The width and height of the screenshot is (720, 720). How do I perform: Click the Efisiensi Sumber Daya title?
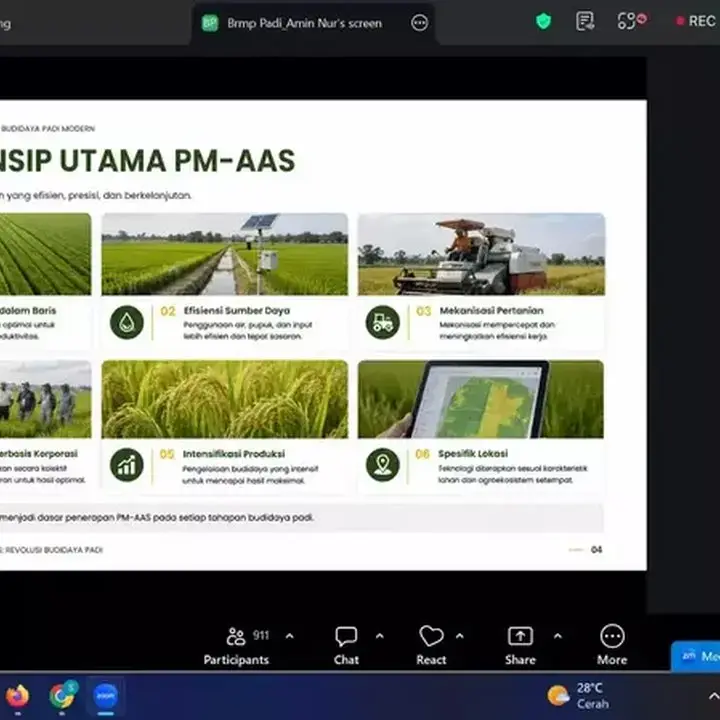click(x=237, y=310)
